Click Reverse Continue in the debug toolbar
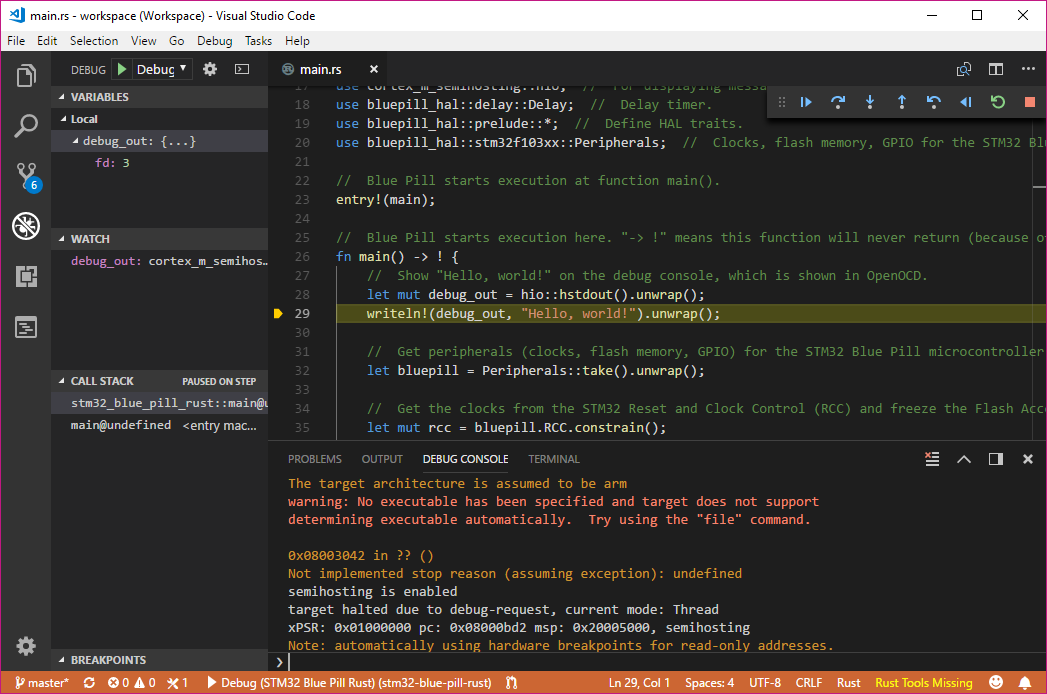 point(966,102)
